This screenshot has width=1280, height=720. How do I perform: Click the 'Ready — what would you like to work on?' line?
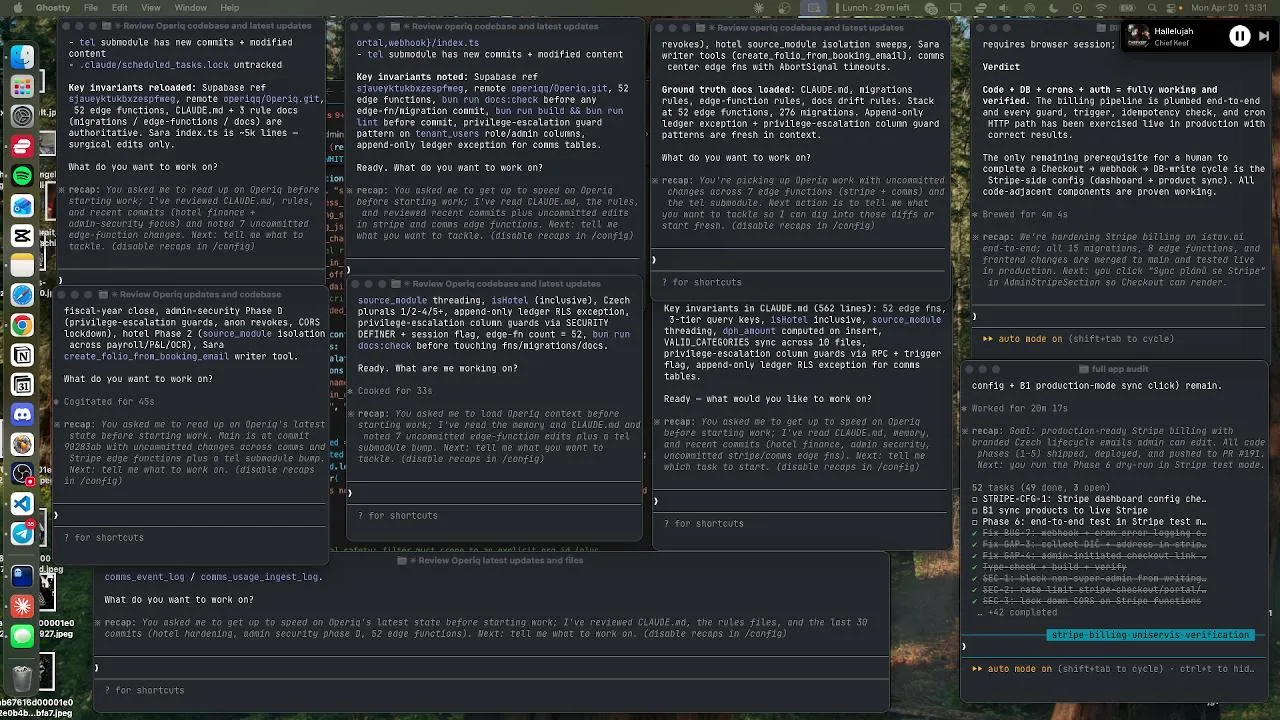point(767,399)
